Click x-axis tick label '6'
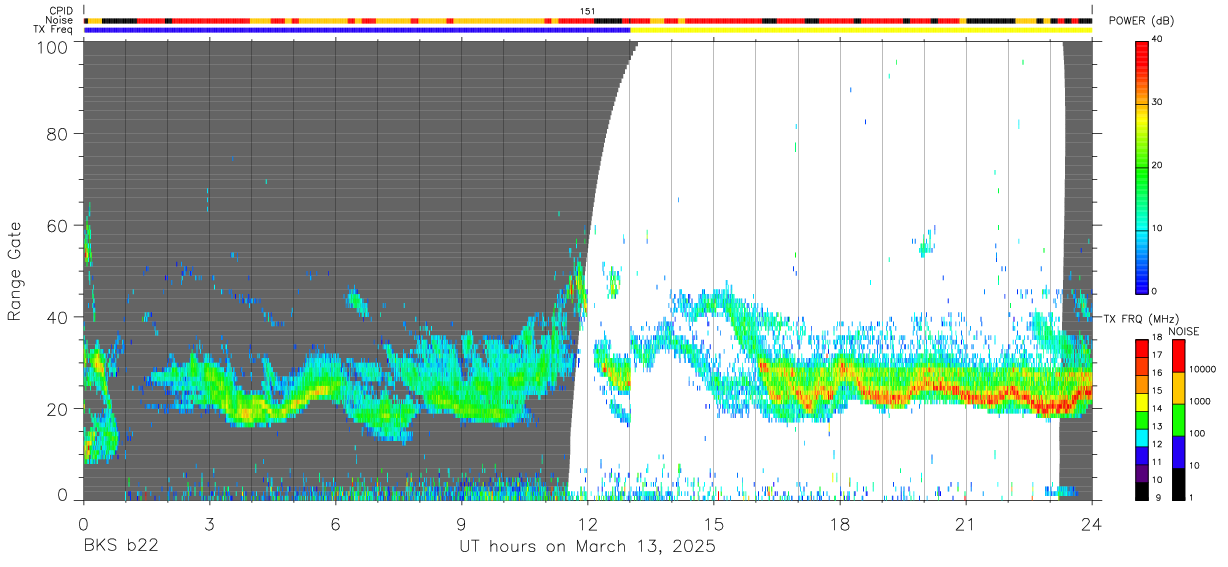 point(335,524)
